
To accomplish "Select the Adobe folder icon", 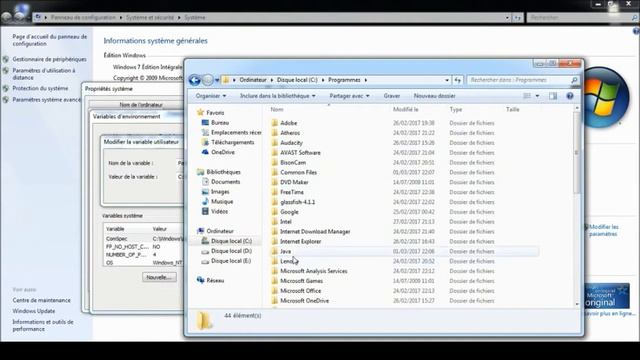I will 275,122.
